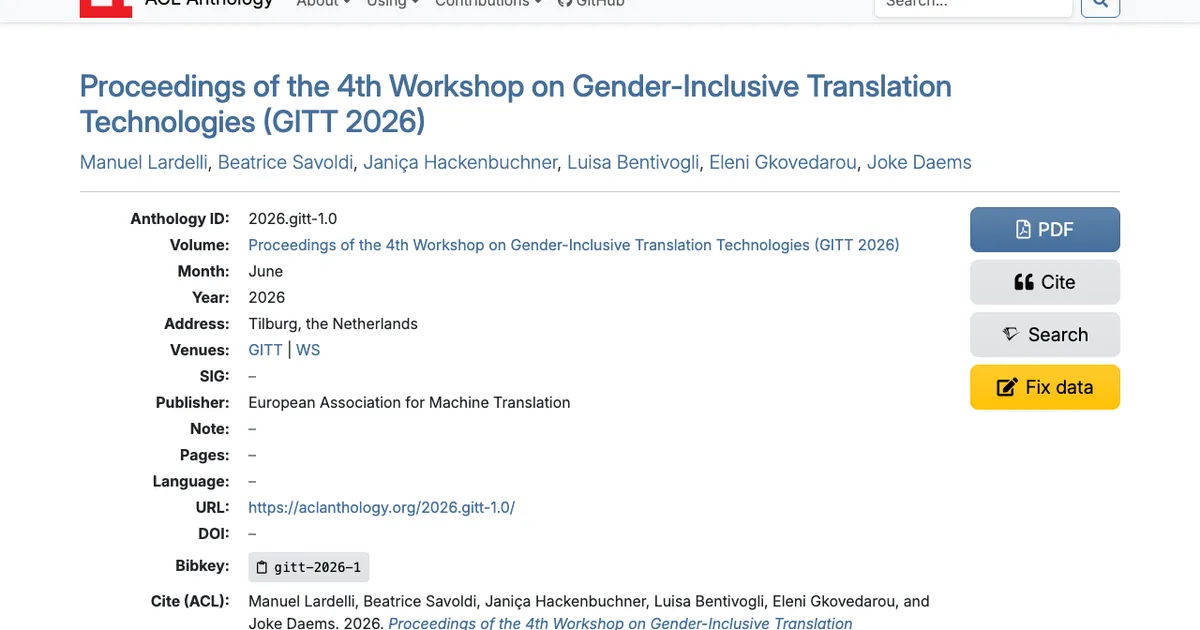Screen dimensions: 1200x630
Task: Click the page title heading
Action: tap(516, 104)
